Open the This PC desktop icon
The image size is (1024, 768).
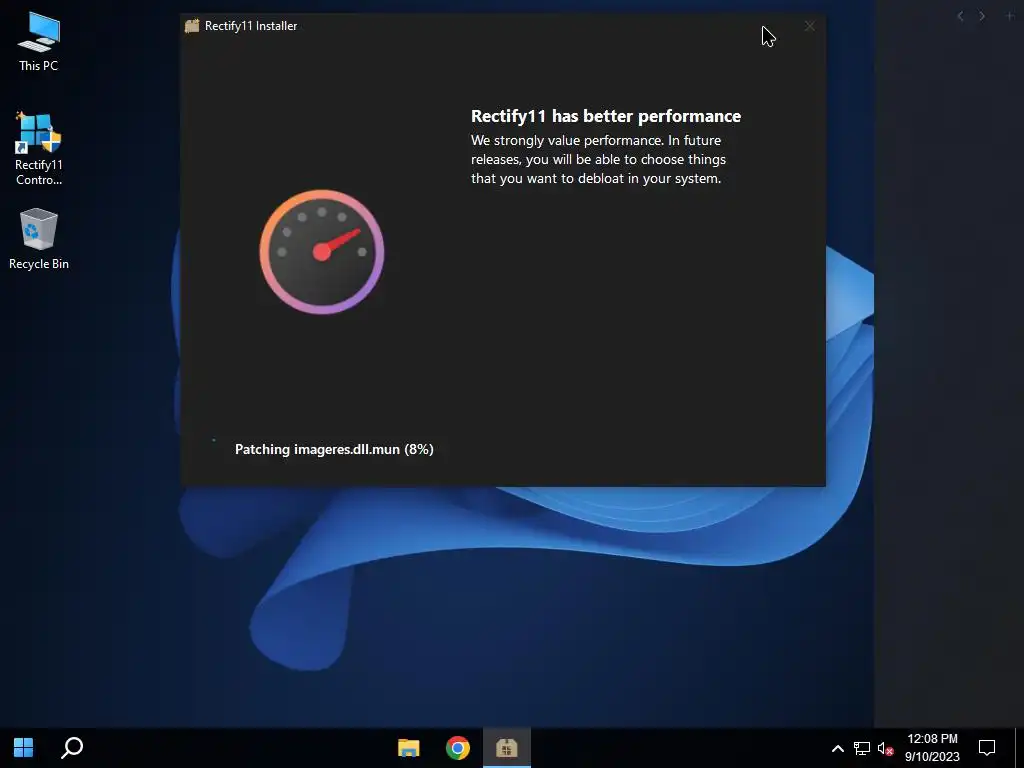click(x=39, y=42)
